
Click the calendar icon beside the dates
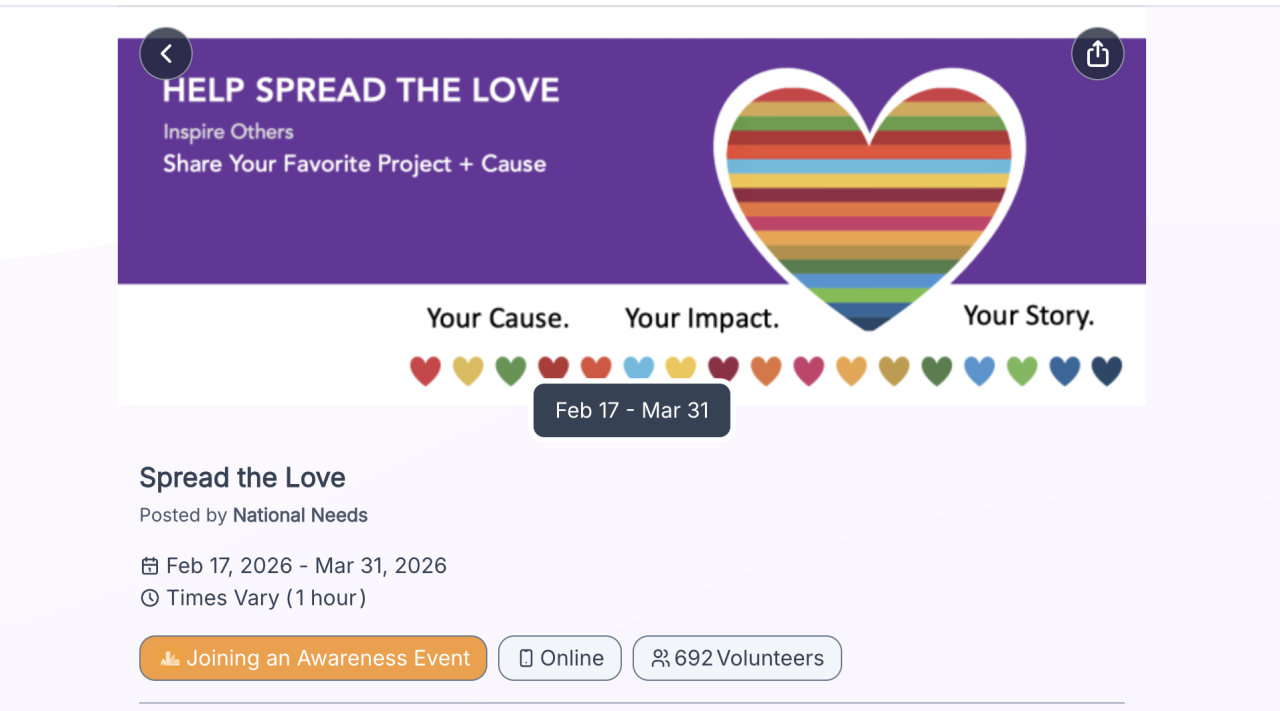point(150,566)
